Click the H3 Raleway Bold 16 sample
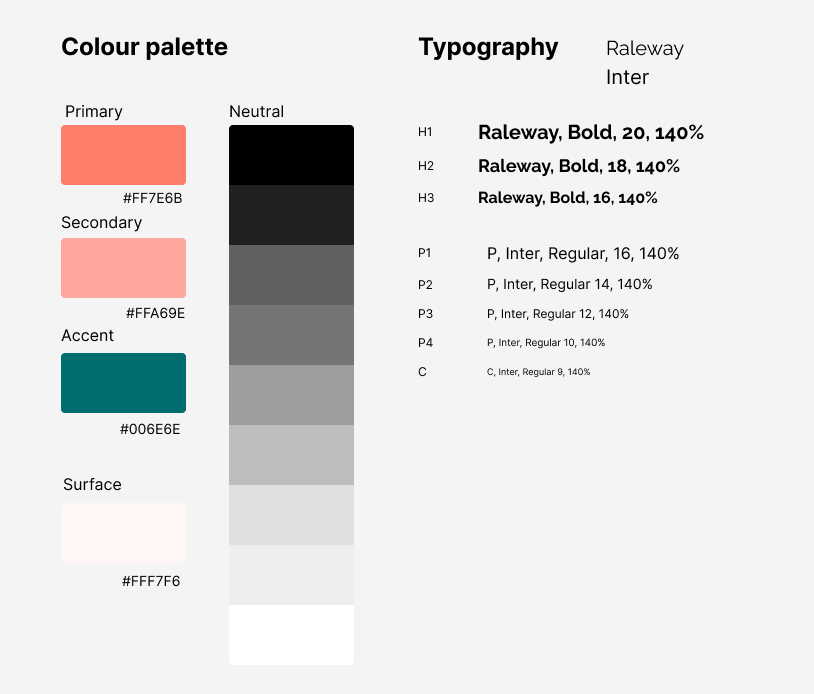The width and height of the screenshot is (814, 694). 567,198
